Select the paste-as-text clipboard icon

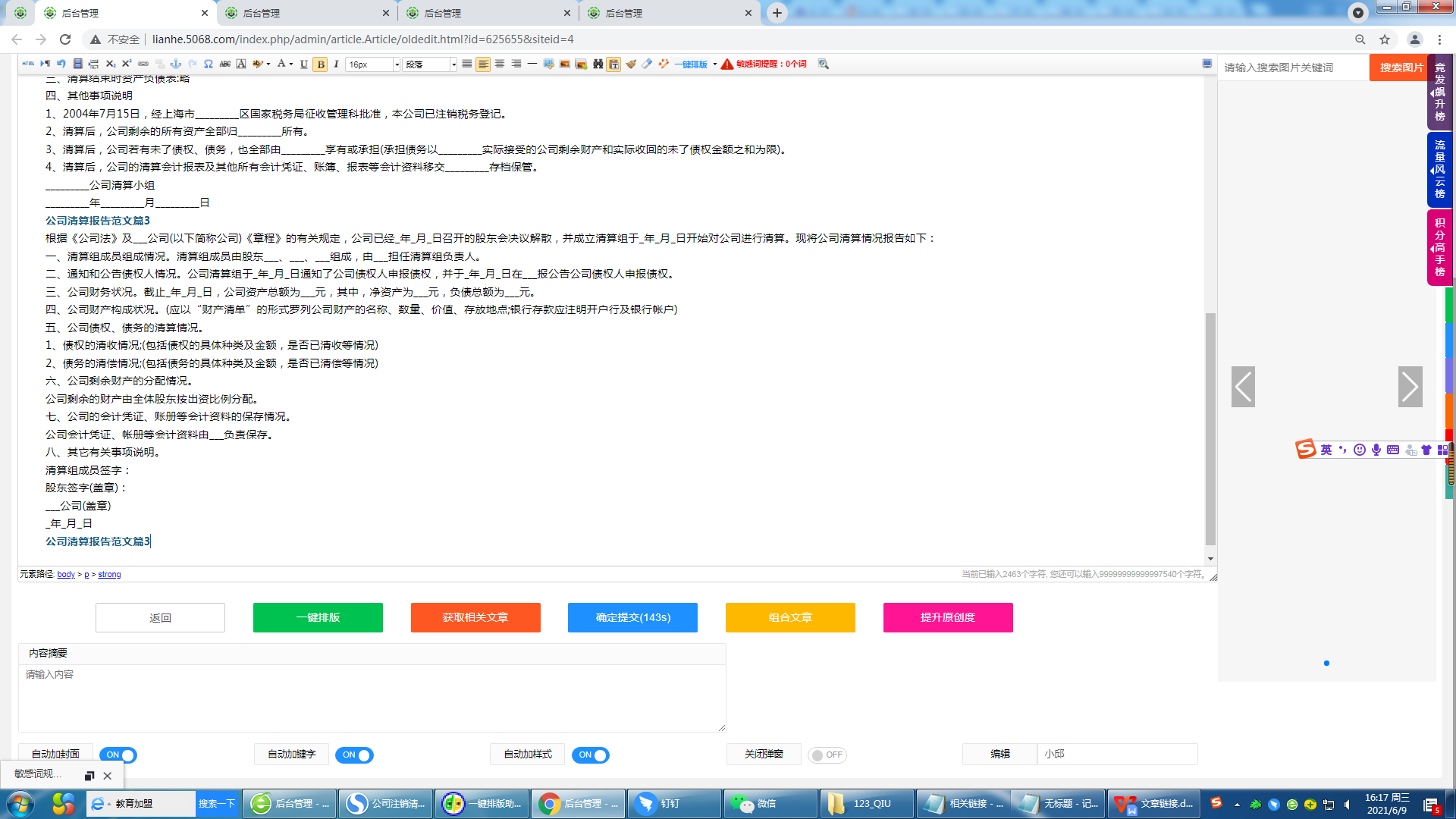[613, 64]
